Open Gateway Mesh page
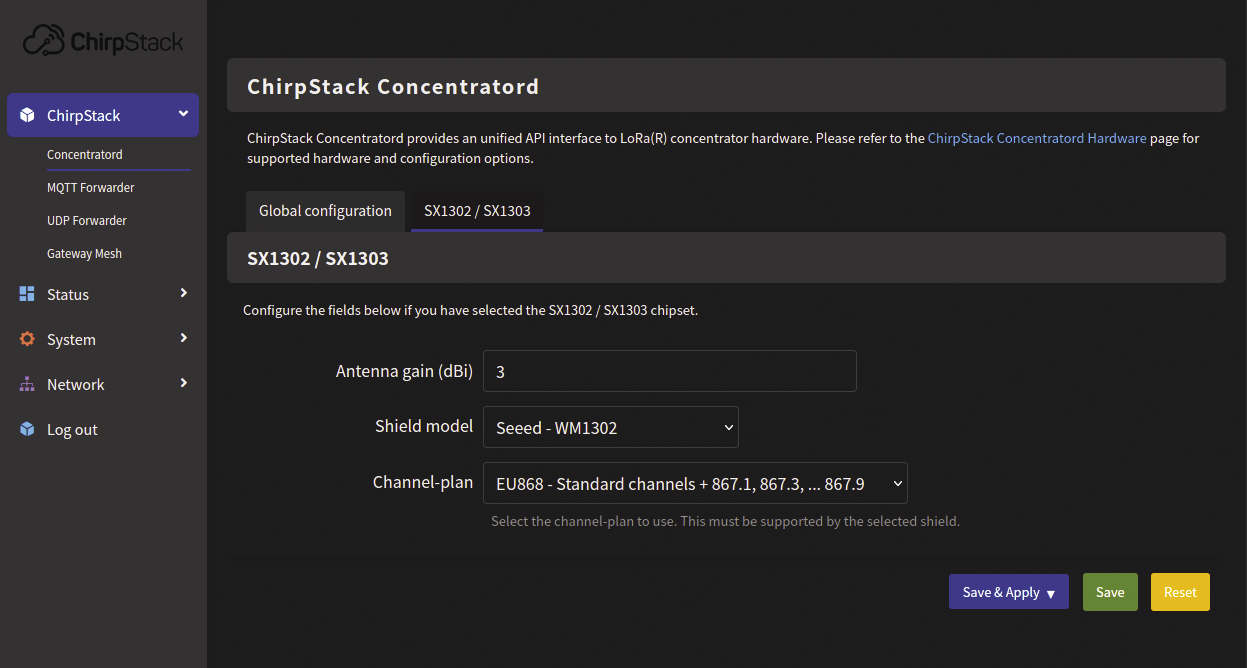The width and height of the screenshot is (1247, 668). pyautogui.click(x=84, y=253)
